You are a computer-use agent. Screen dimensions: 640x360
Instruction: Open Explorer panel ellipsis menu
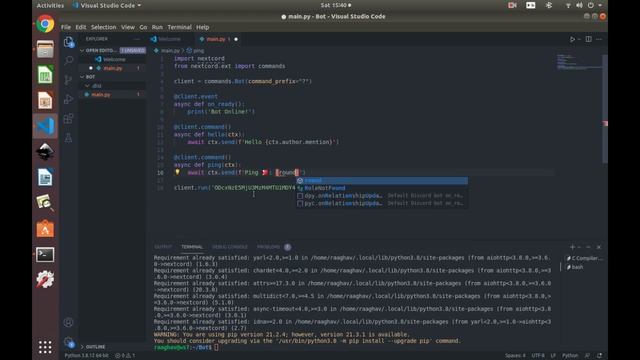pos(137,39)
